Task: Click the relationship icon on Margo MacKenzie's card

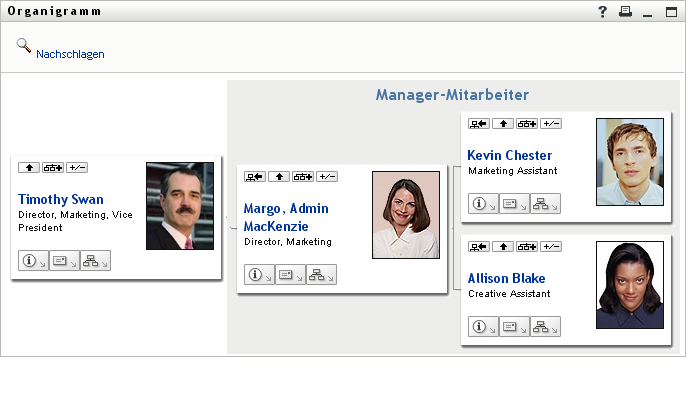Action: tap(303, 177)
